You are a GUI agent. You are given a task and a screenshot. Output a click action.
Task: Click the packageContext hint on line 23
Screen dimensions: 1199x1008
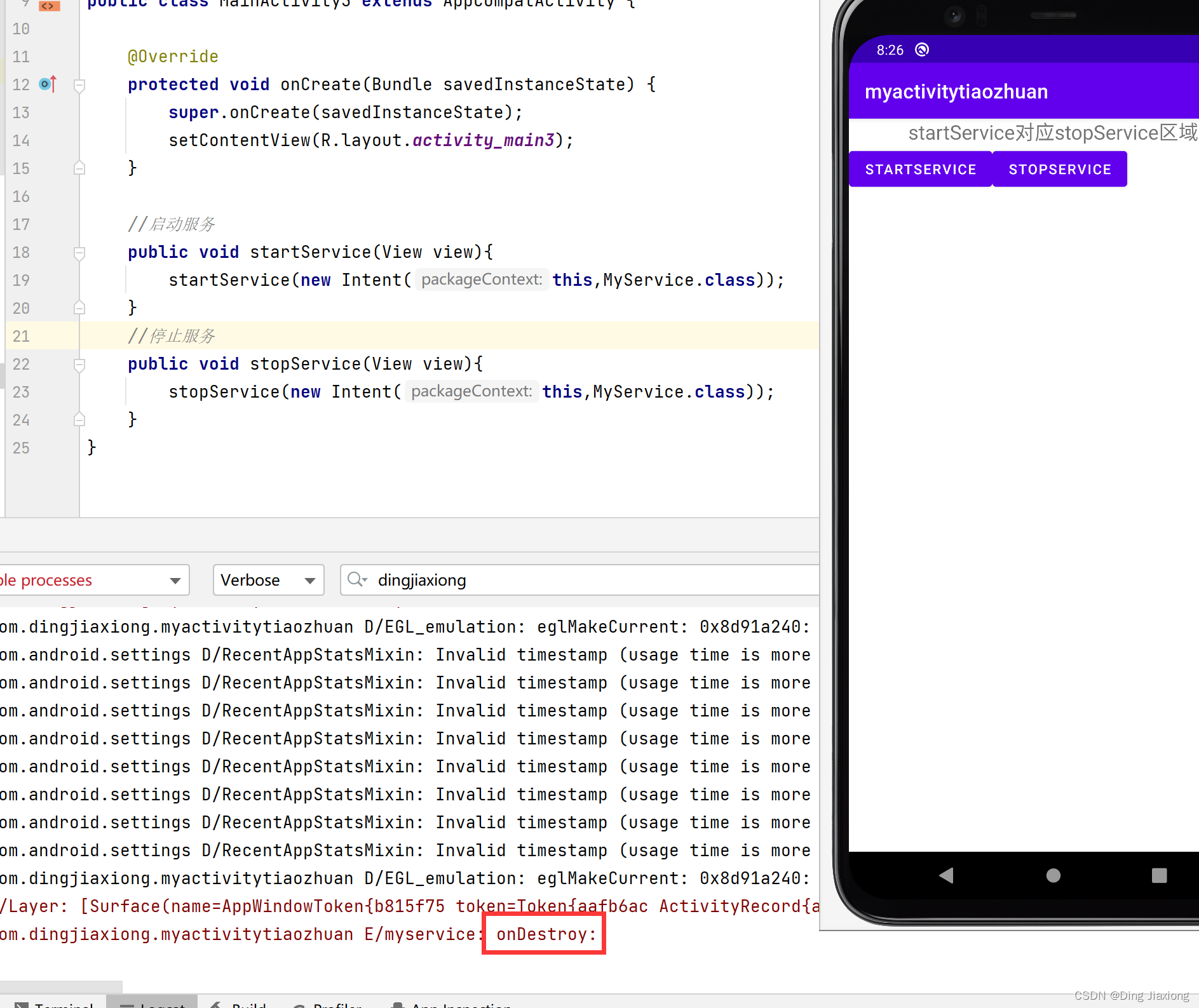tap(471, 391)
